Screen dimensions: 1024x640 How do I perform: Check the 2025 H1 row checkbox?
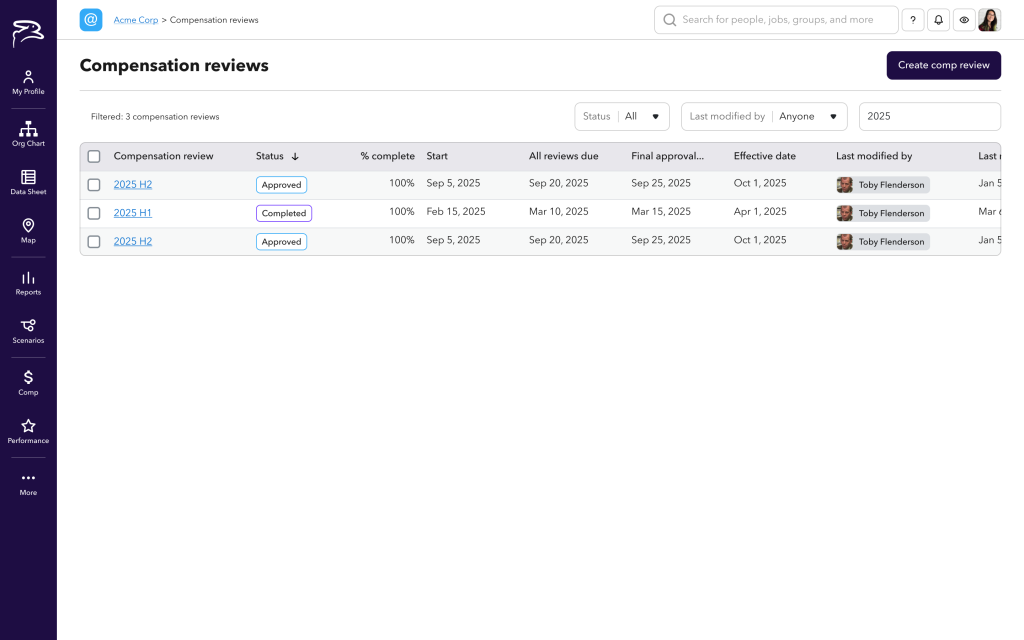[94, 213]
